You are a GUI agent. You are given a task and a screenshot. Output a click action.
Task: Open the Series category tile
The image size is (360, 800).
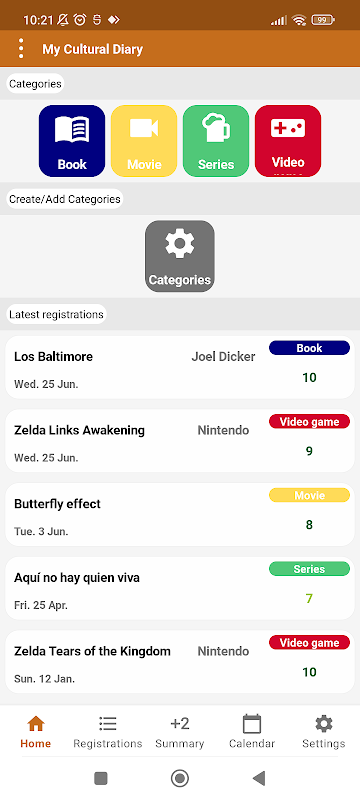click(x=216, y=141)
